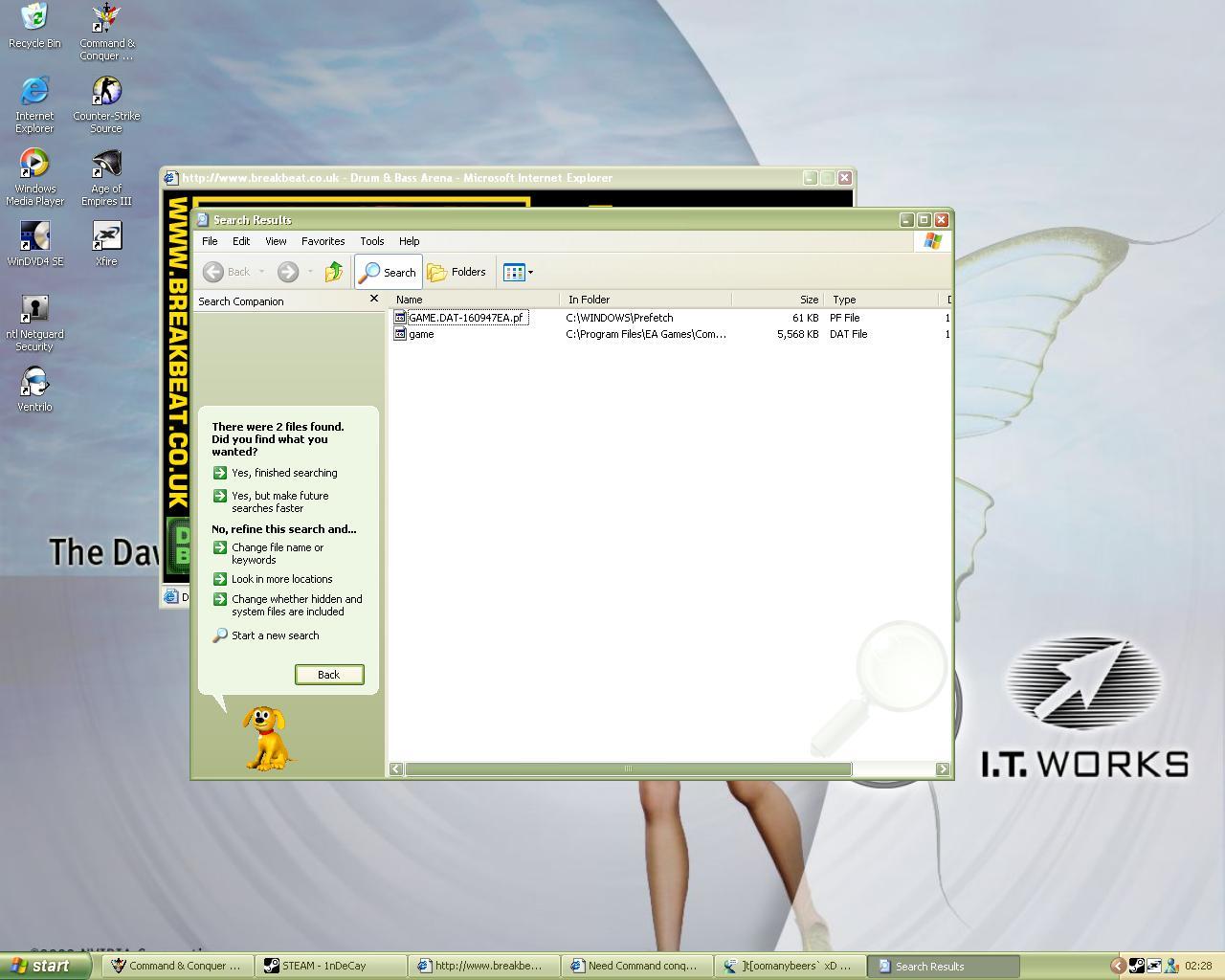This screenshot has width=1225, height=980.
Task: Switch to breakbeat taskbar button
Action: [x=483, y=966]
